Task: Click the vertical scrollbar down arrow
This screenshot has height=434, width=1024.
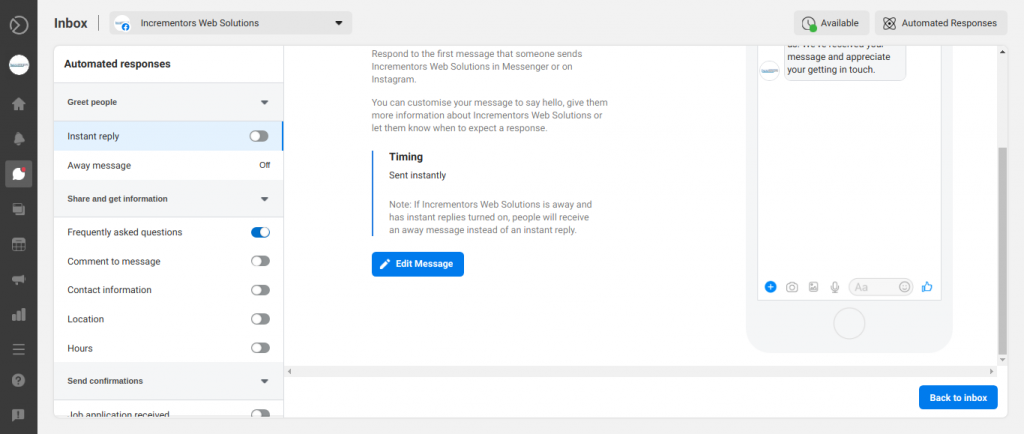Action: coord(1002,360)
